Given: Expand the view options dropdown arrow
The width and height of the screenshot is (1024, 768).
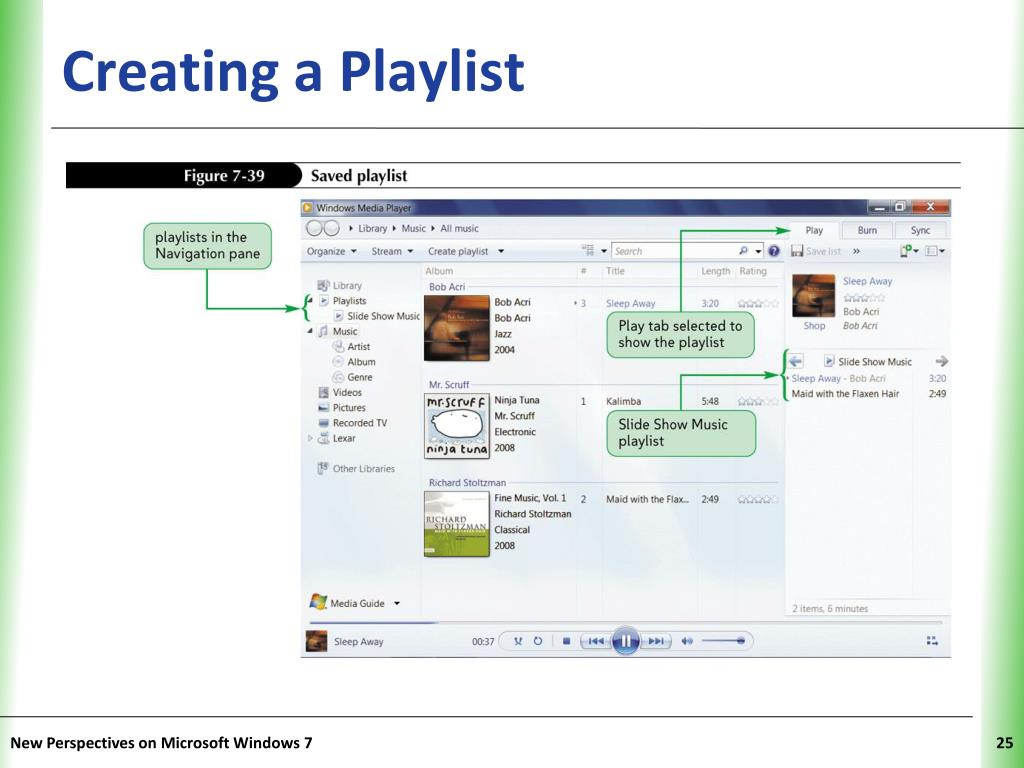Looking at the screenshot, I should (x=604, y=251).
